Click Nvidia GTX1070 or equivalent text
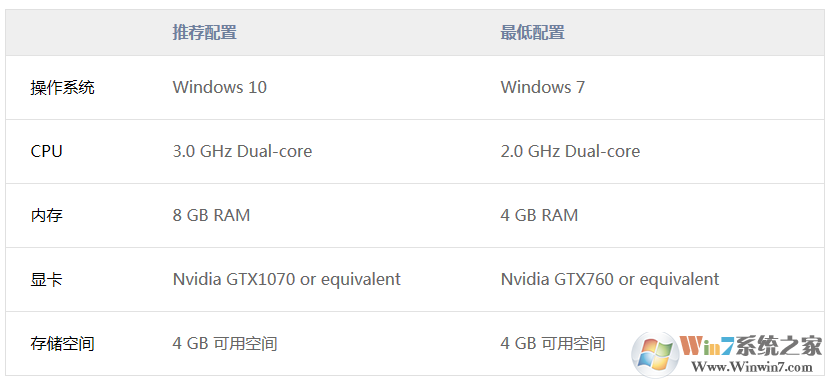The width and height of the screenshot is (829, 381). pos(287,280)
